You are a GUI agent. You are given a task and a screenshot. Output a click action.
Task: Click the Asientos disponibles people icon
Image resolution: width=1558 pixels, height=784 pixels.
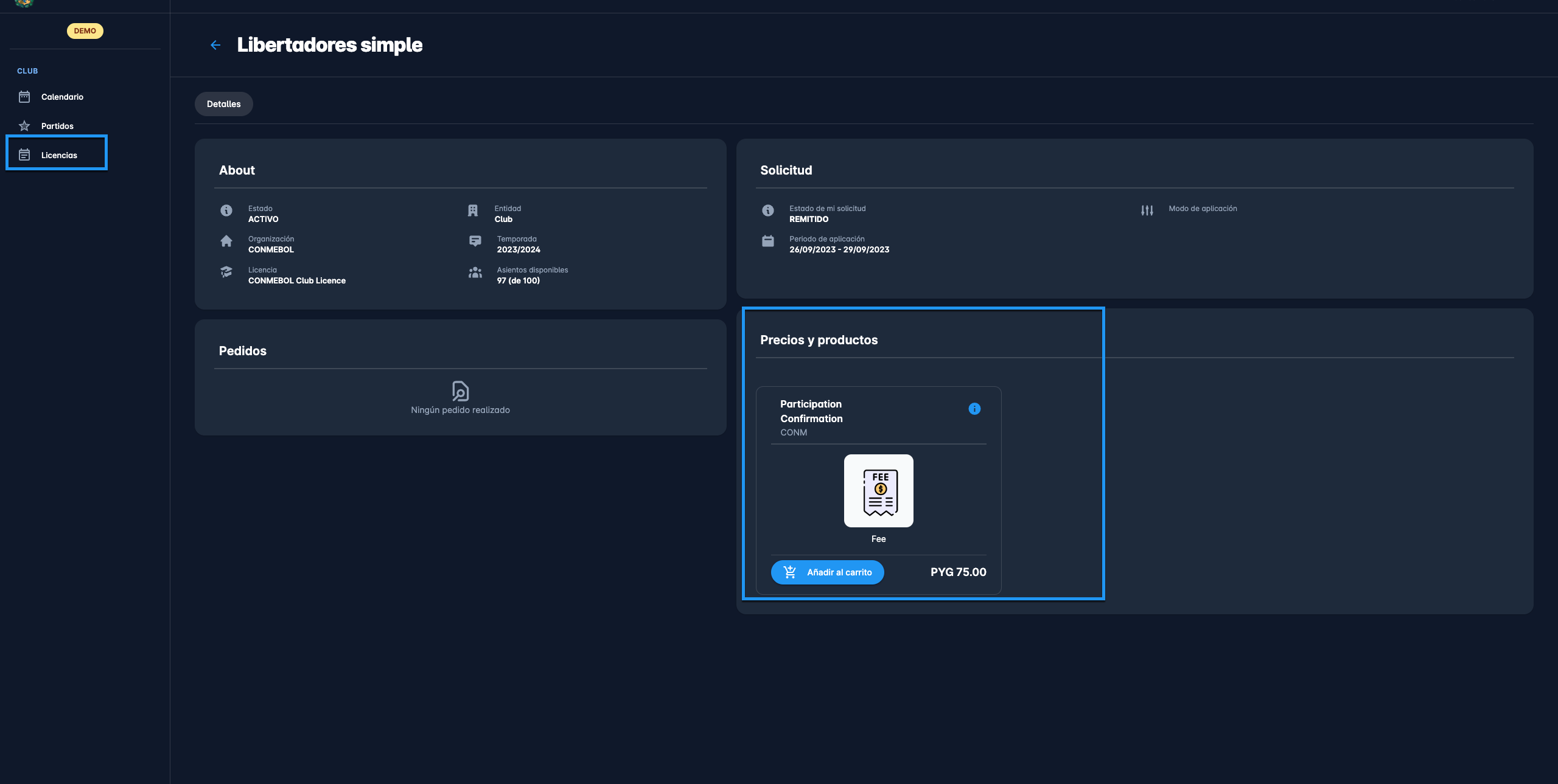475,272
